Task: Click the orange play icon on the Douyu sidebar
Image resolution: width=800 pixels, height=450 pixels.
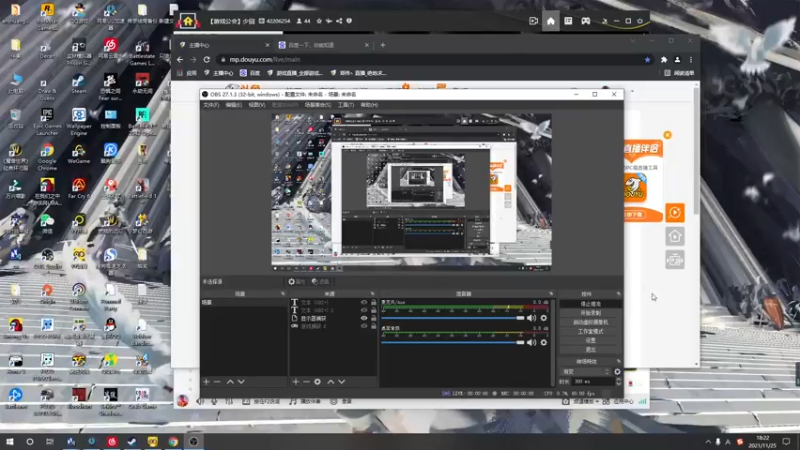Action: coord(675,212)
